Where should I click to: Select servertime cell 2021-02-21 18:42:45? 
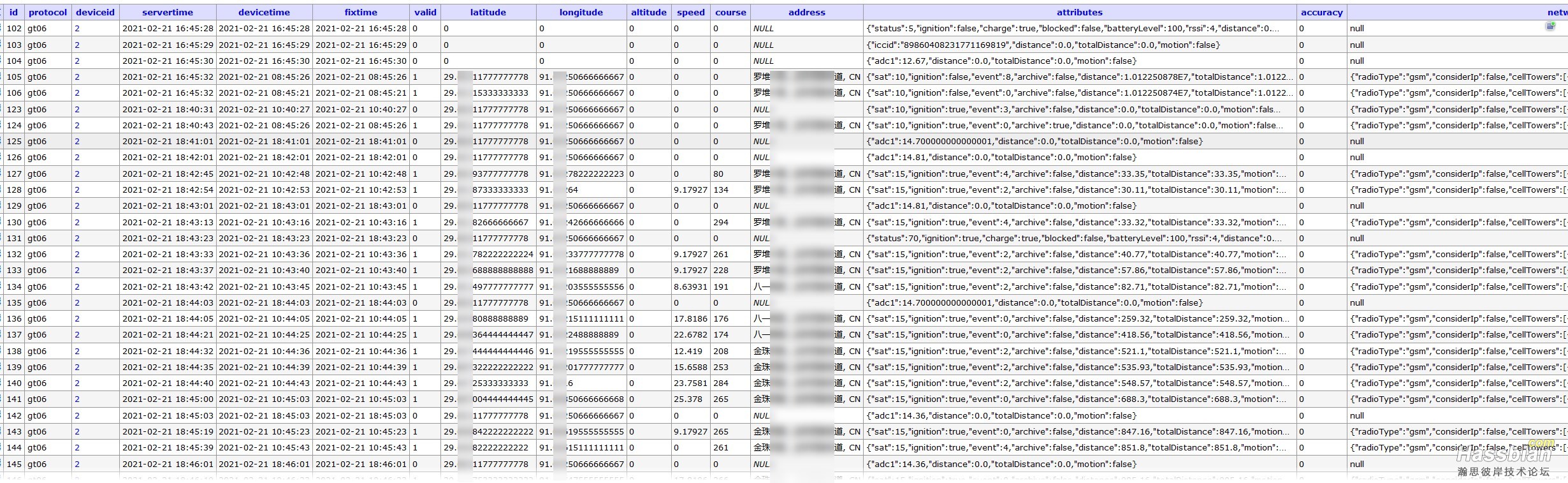[x=168, y=174]
